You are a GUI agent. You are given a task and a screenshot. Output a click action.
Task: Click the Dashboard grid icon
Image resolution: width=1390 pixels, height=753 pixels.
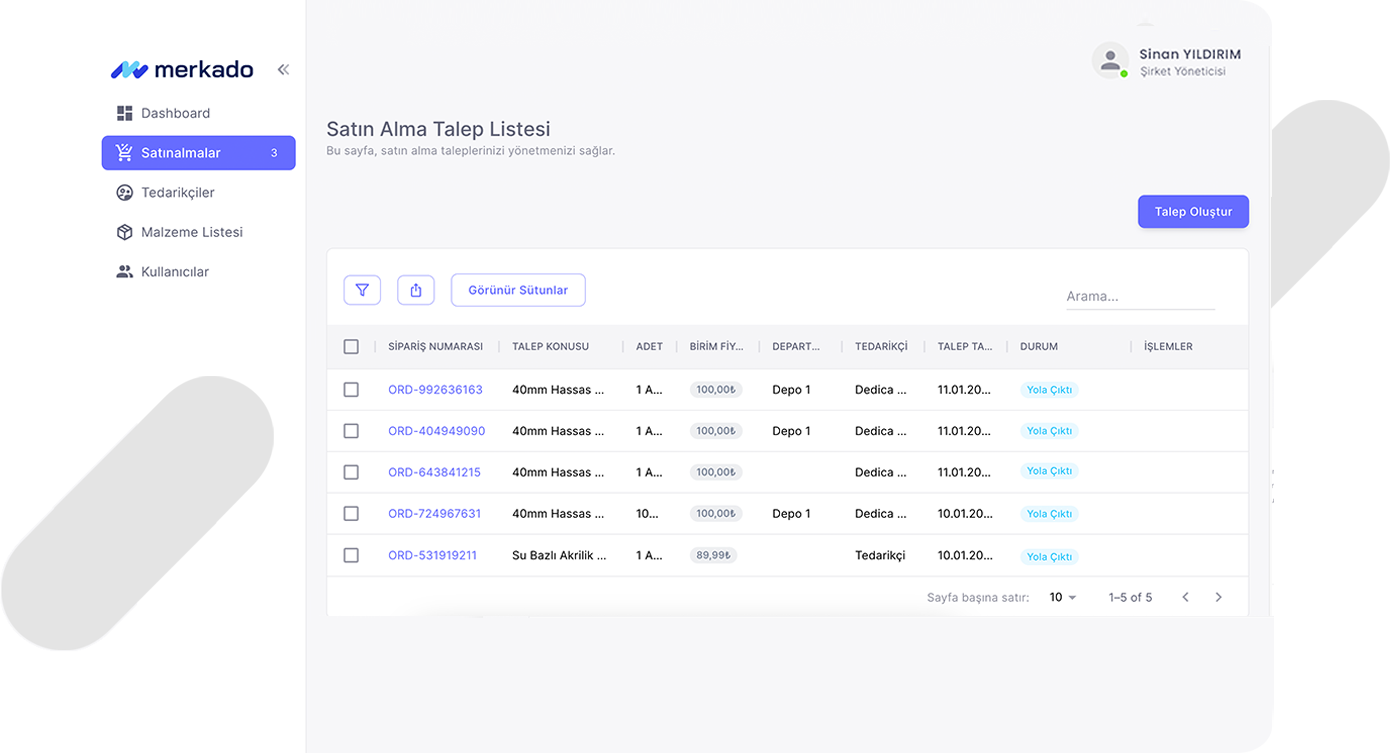[125, 113]
